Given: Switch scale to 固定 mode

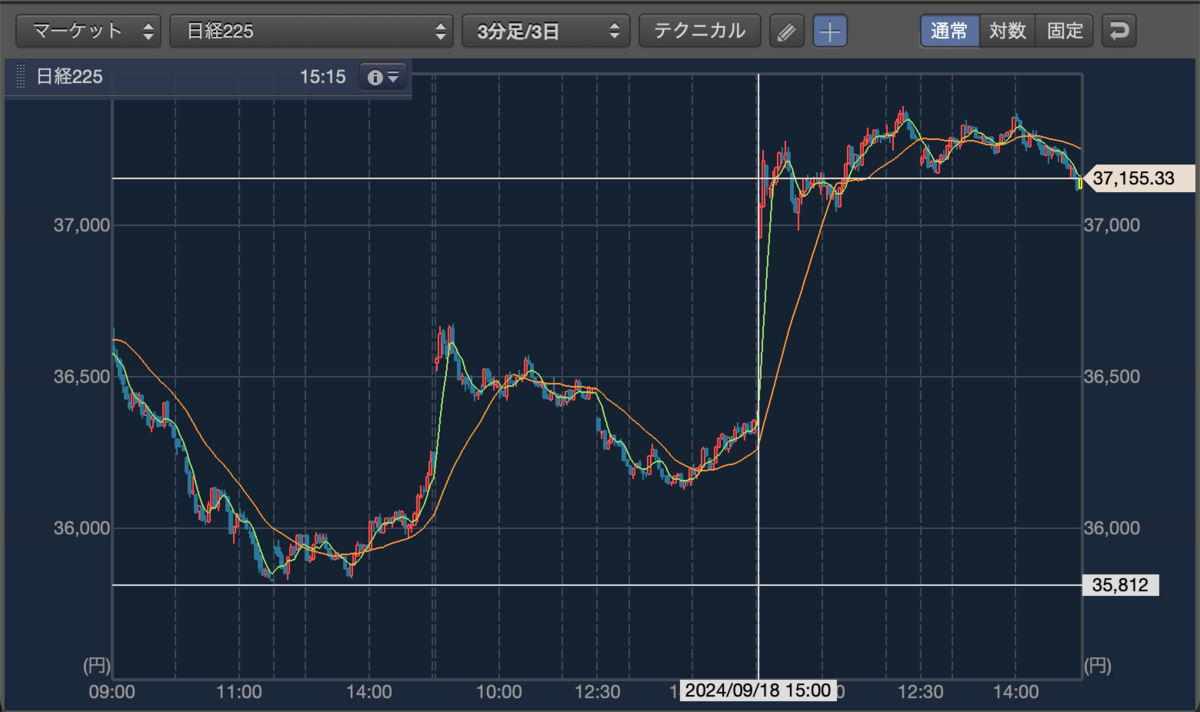Looking at the screenshot, I should coord(1065,31).
